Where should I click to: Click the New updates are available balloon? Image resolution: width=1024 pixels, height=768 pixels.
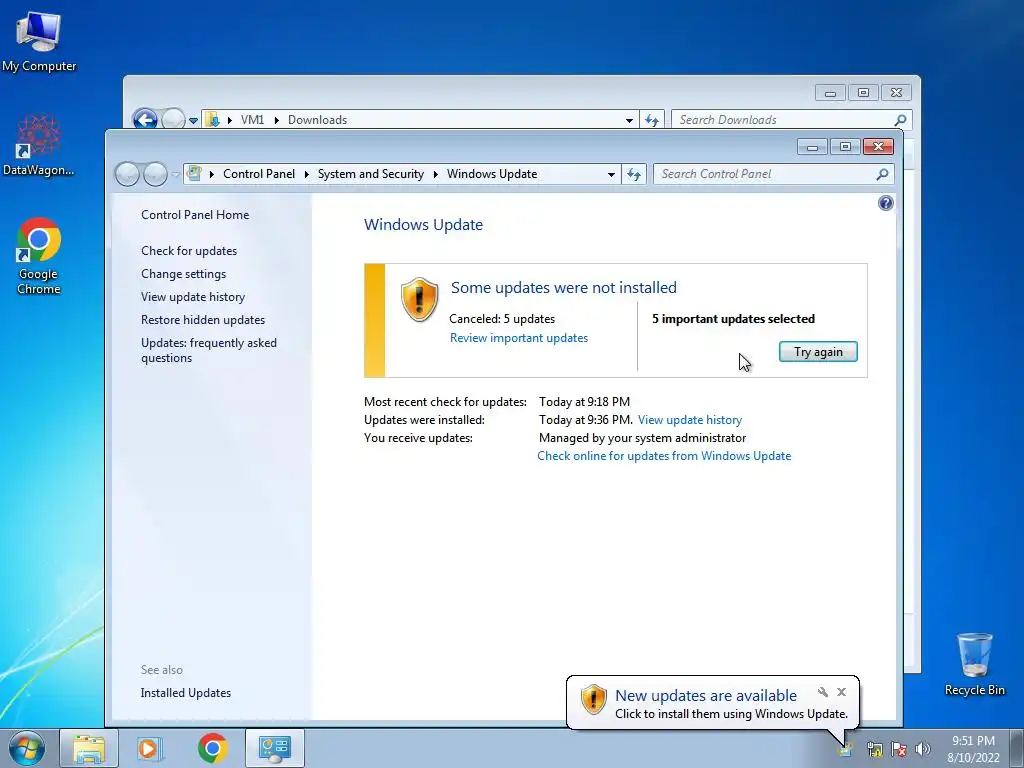click(712, 704)
